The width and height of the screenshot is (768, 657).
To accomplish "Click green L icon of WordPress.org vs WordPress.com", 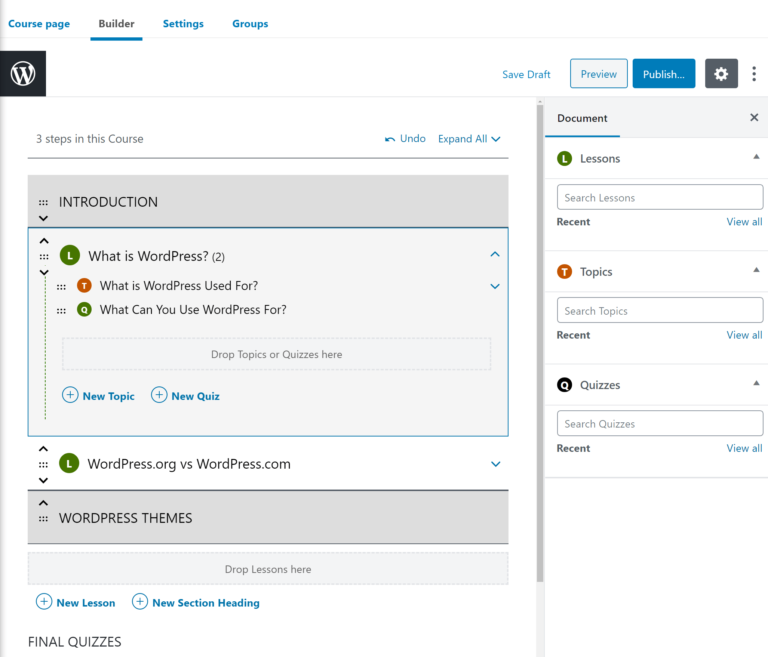I will coord(69,464).
